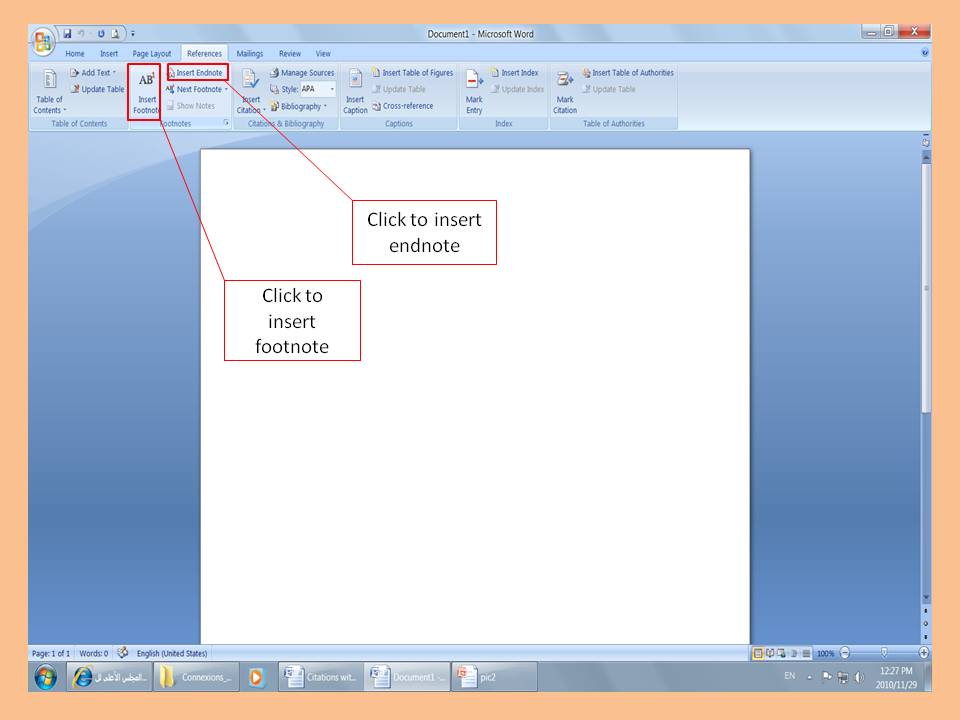Open the Page Layout tab

coord(152,54)
